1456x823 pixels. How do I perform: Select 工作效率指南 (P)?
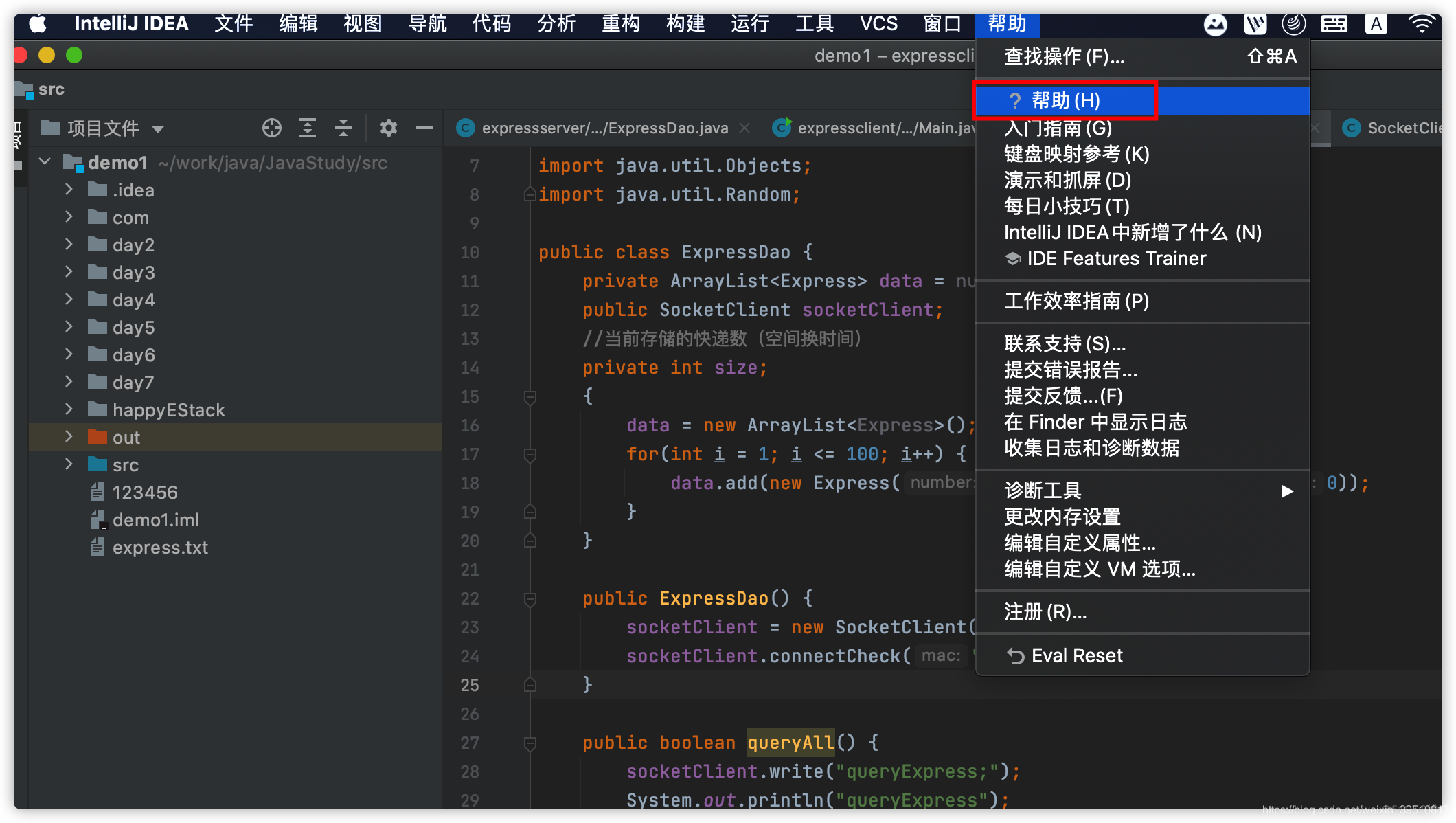pos(1142,301)
